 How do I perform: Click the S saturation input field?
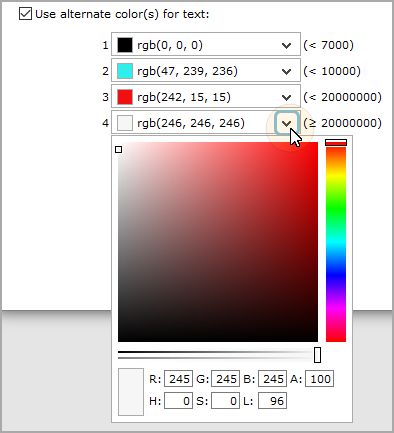[225, 401]
